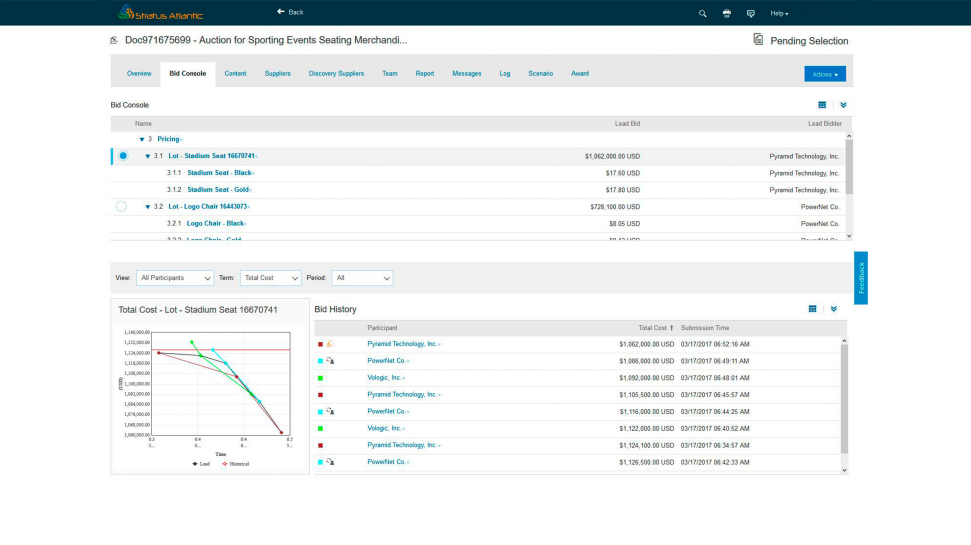Image resolution: width=971 pixels, height=545 pixels.
Task: Click the Submission Time column header
Action: pyautogui.click(x=705, y=328)
